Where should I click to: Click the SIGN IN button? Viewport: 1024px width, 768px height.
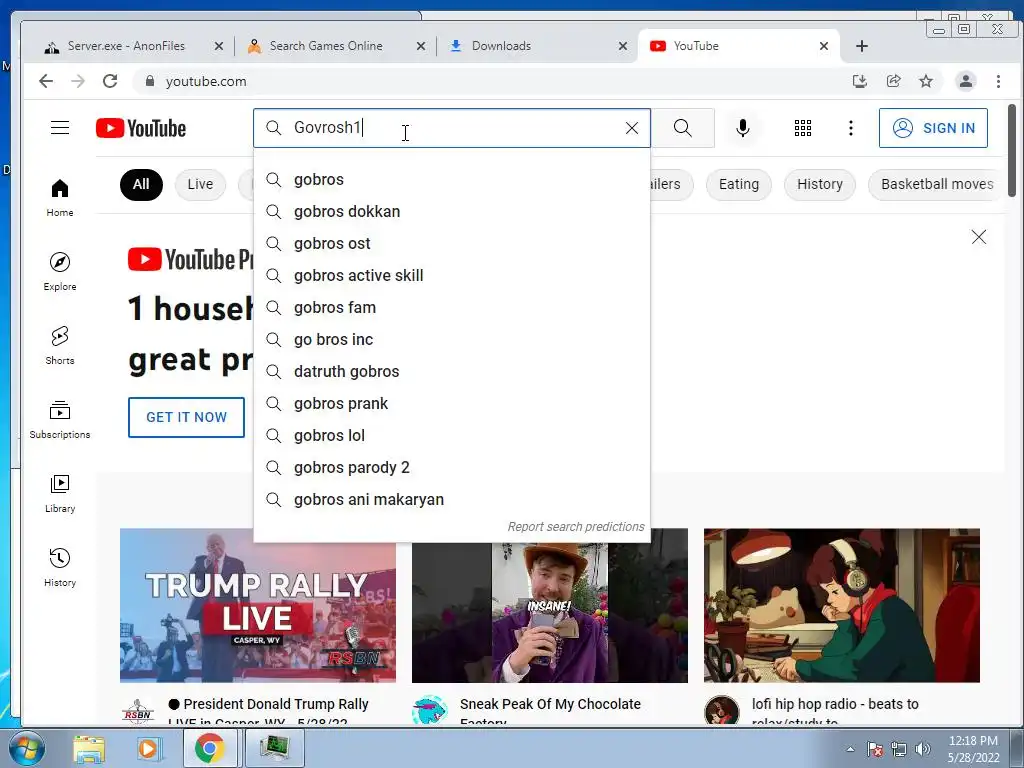click(933, 128)
